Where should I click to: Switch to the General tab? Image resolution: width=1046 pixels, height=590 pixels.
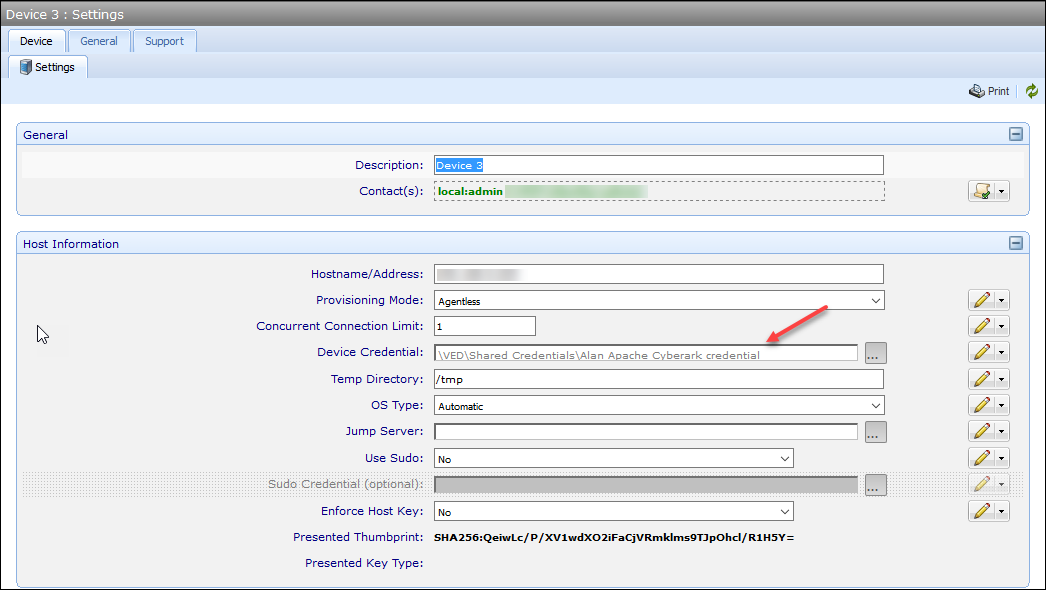[x=99, y=41]
